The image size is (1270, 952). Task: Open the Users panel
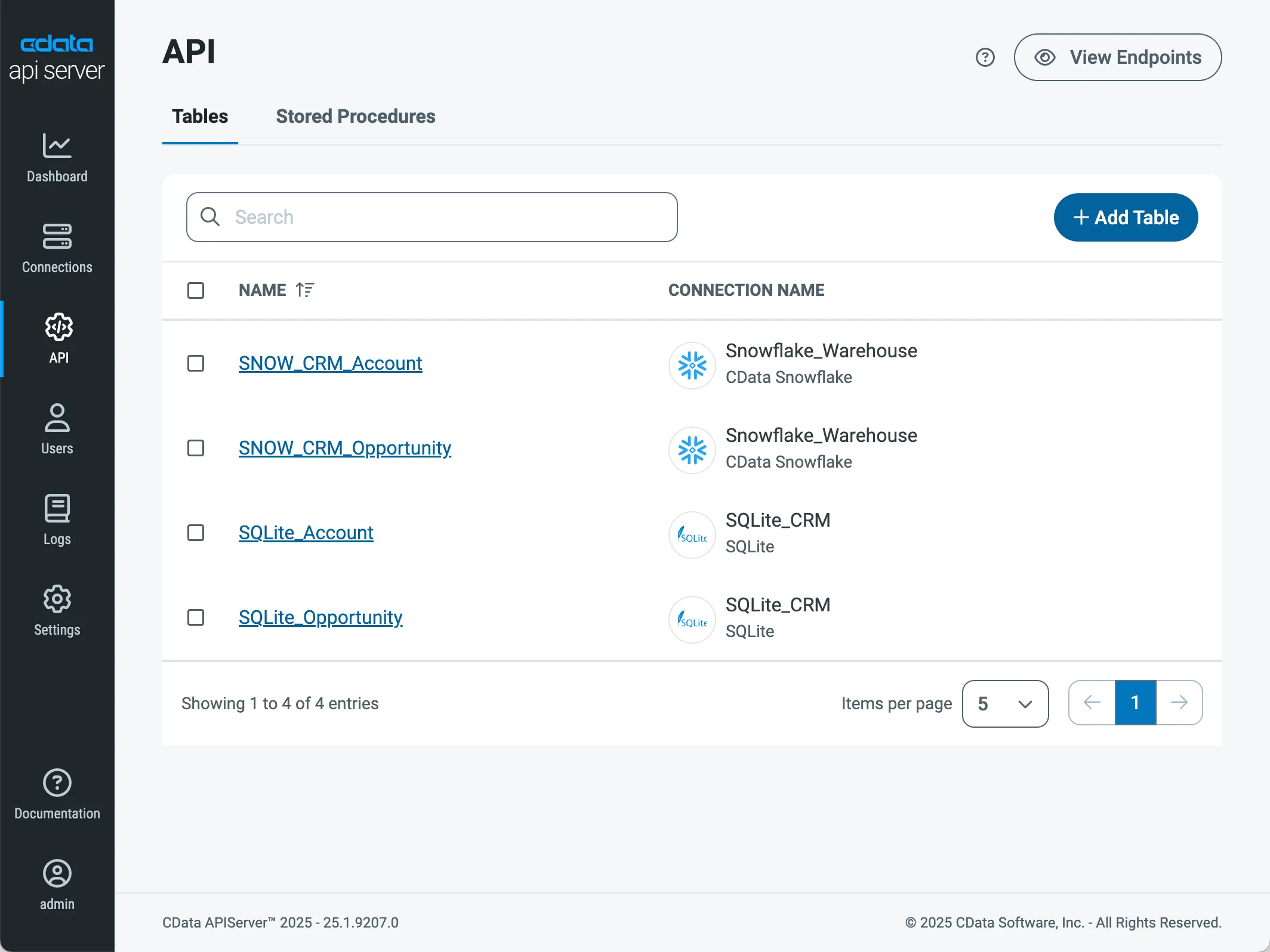click(x=57, y=428)
